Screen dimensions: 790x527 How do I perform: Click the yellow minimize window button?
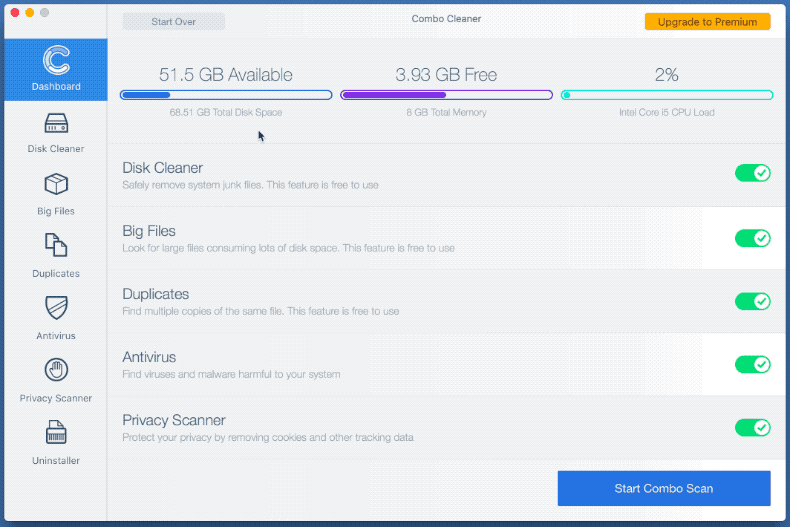point(30,13)
